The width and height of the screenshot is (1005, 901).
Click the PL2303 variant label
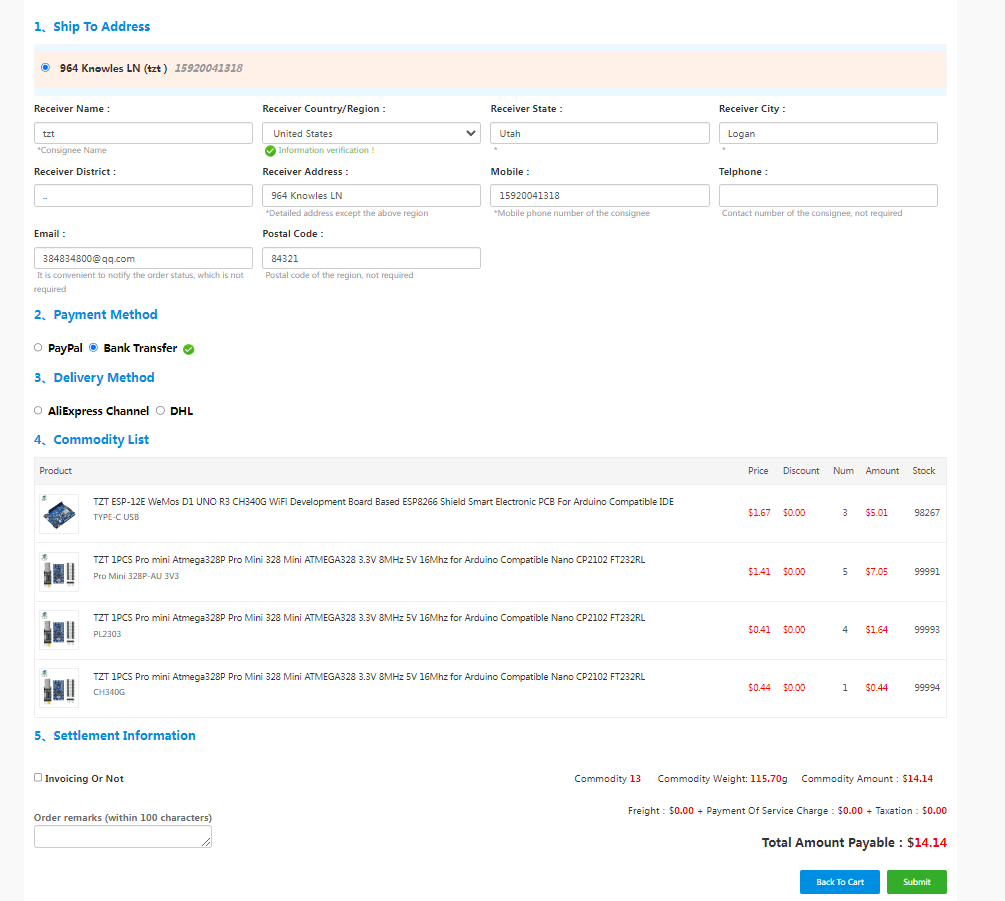tap(107, 634)
